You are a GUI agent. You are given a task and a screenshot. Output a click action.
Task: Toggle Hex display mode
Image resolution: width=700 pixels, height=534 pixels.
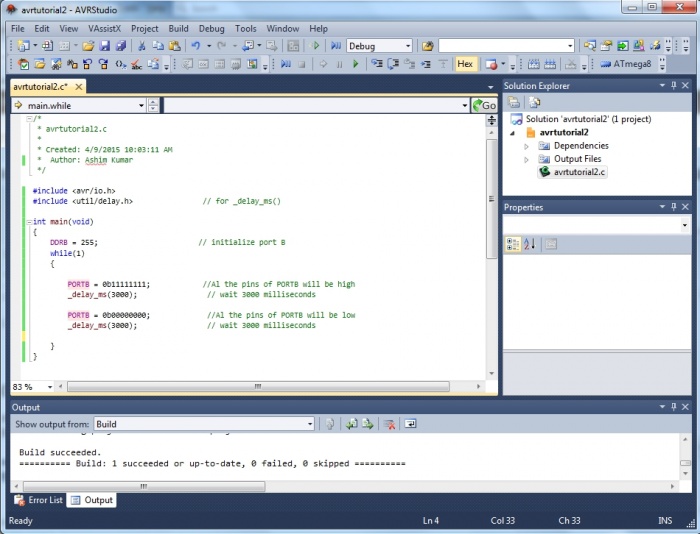[x=465, y=64]
